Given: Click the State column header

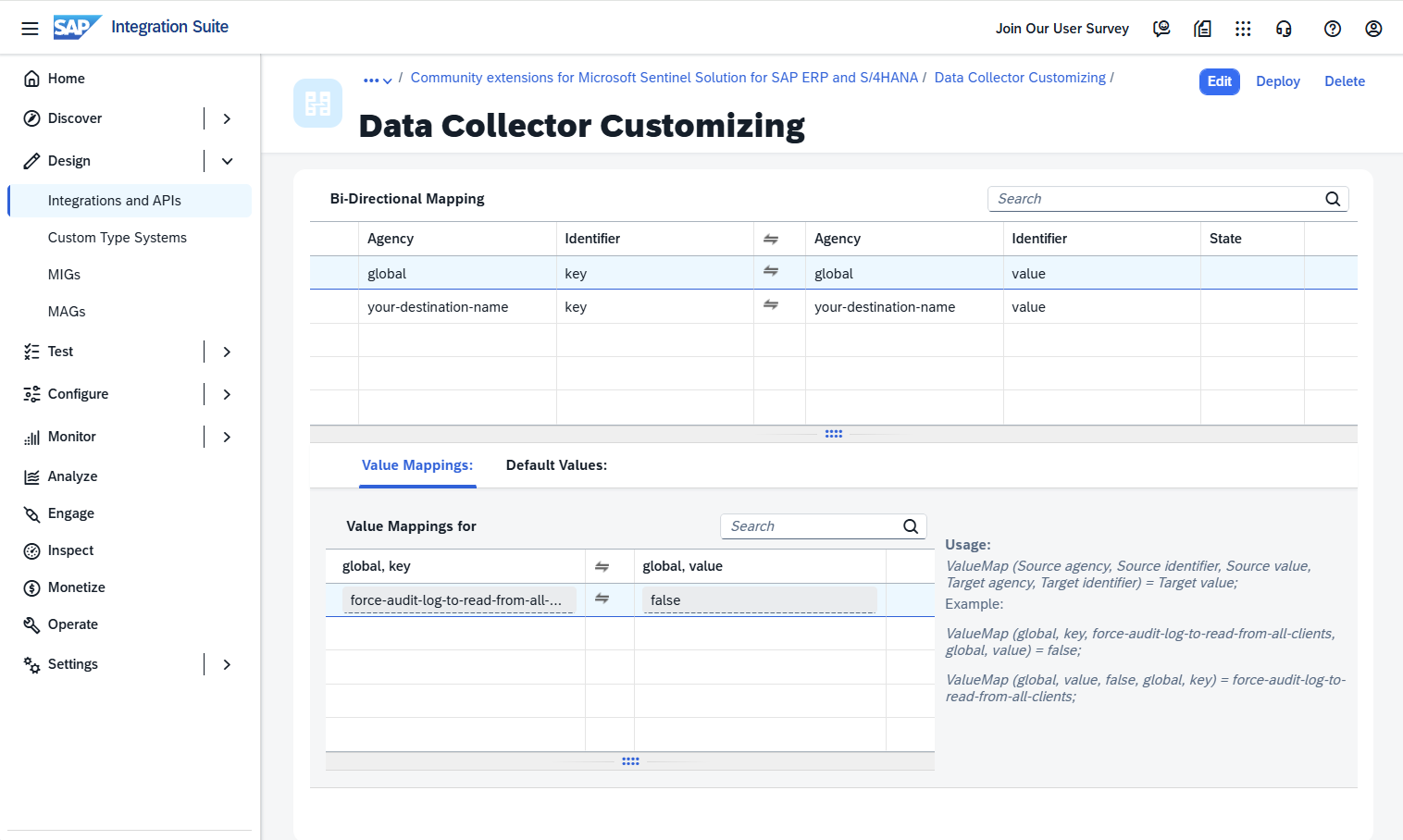Looking at the screenshot, I should point(1252,239).
